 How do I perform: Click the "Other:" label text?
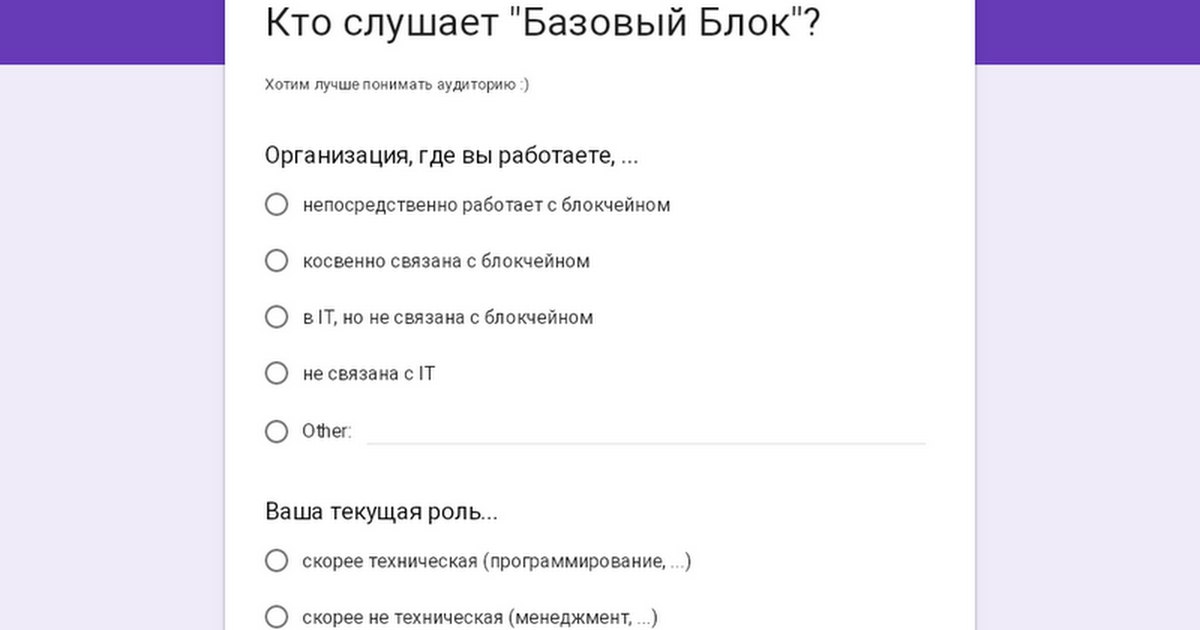[x=326, y=432]
